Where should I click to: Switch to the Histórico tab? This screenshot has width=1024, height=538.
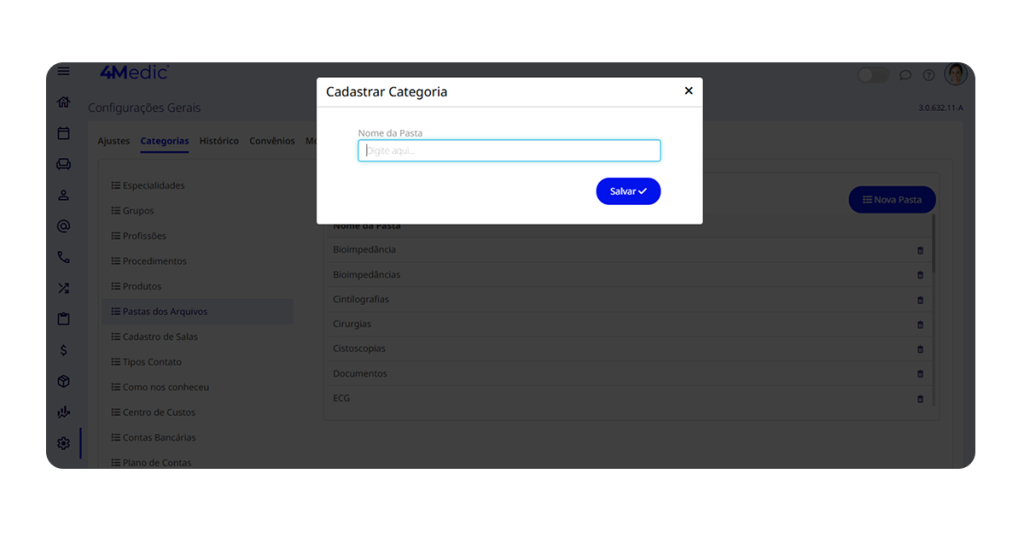(219, 141)
